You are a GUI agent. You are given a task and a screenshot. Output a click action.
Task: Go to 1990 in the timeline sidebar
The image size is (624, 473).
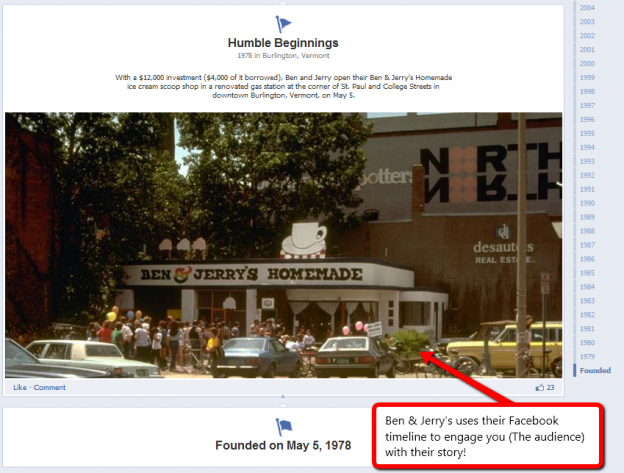pyautogui.click(x=587, y=203)
